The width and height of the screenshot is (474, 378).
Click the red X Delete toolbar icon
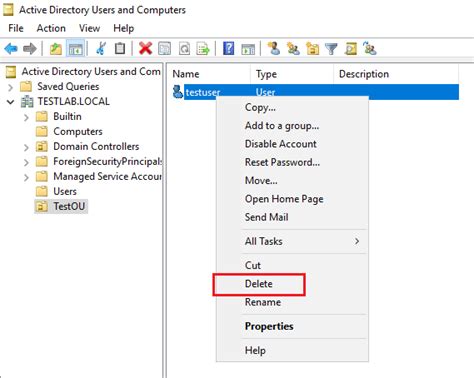coord(145,49)
